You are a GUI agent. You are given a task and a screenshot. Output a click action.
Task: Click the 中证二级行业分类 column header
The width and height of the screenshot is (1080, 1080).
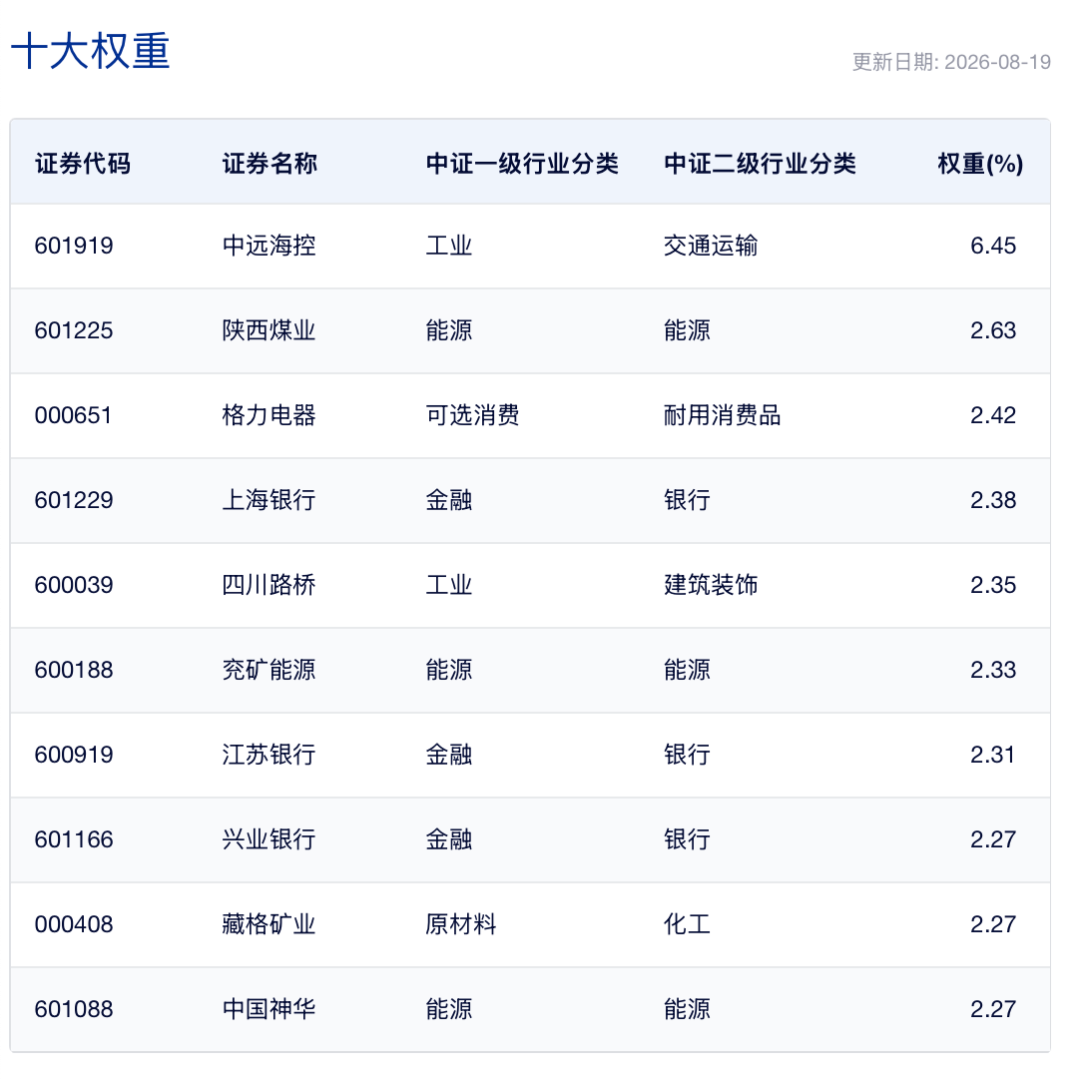pos(760,164)
